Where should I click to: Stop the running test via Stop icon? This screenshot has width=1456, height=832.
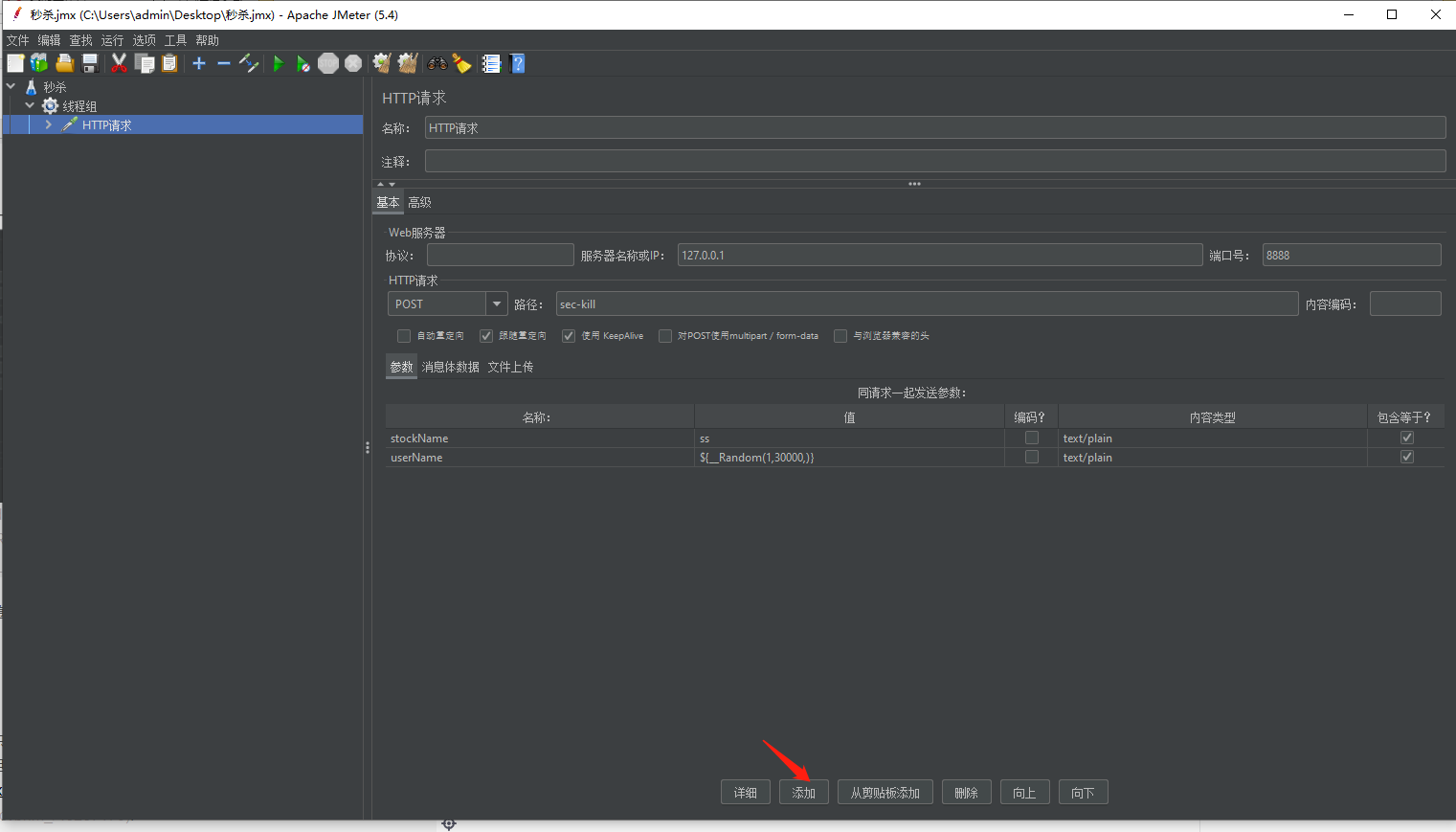click(328, 63)
